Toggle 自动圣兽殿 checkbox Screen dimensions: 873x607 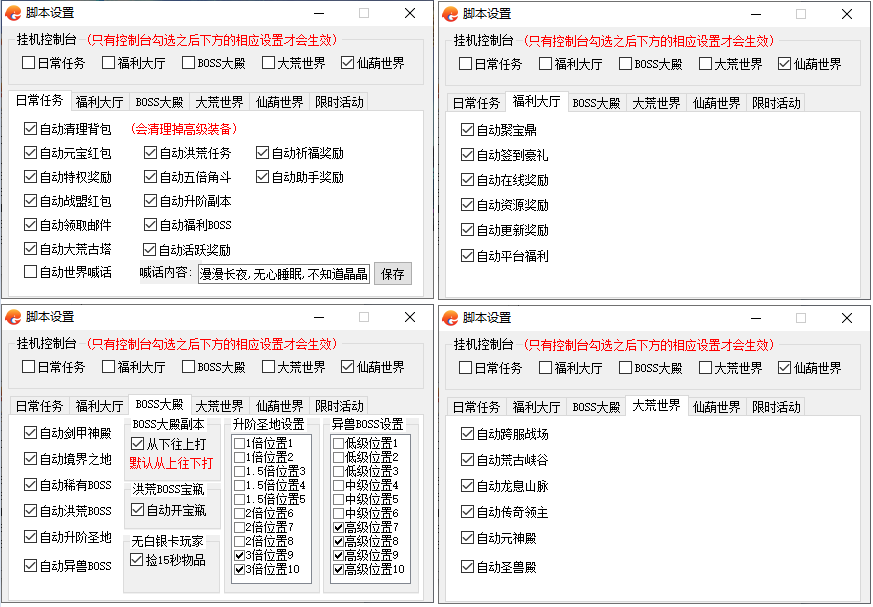point(468,567)
